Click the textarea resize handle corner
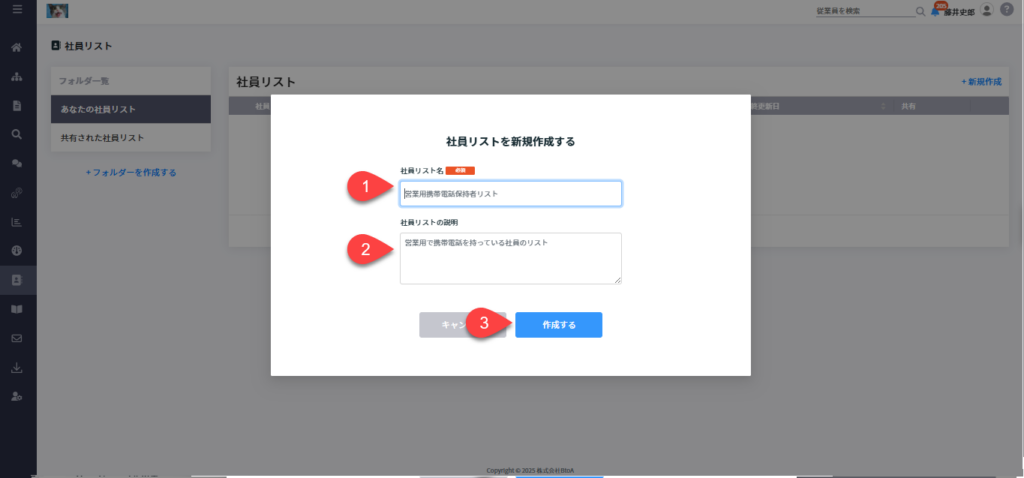 tap(617, 279)
